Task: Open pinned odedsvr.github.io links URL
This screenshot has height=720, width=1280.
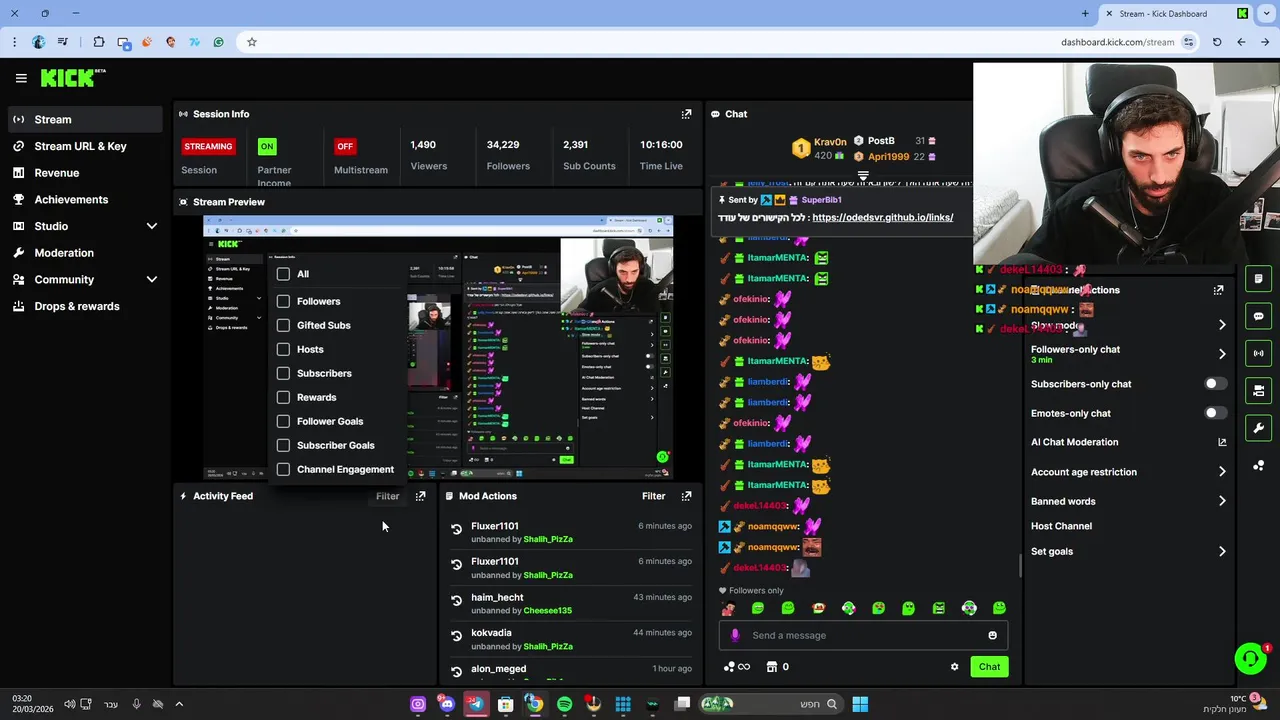Action: pyautogui.click(x=882, y=217)
